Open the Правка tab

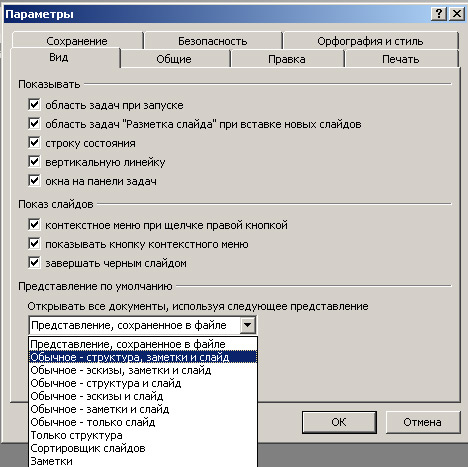click(x=287, y=59)
